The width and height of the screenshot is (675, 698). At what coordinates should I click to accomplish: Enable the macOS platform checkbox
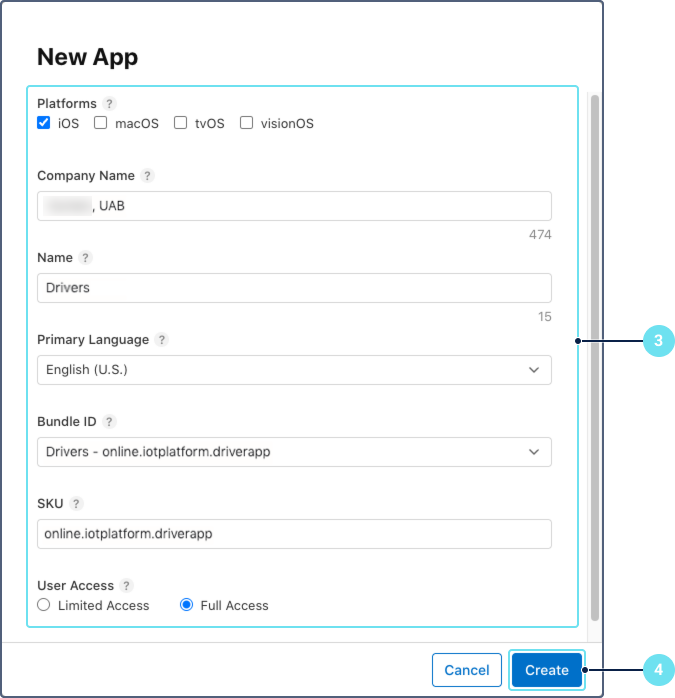101,122
